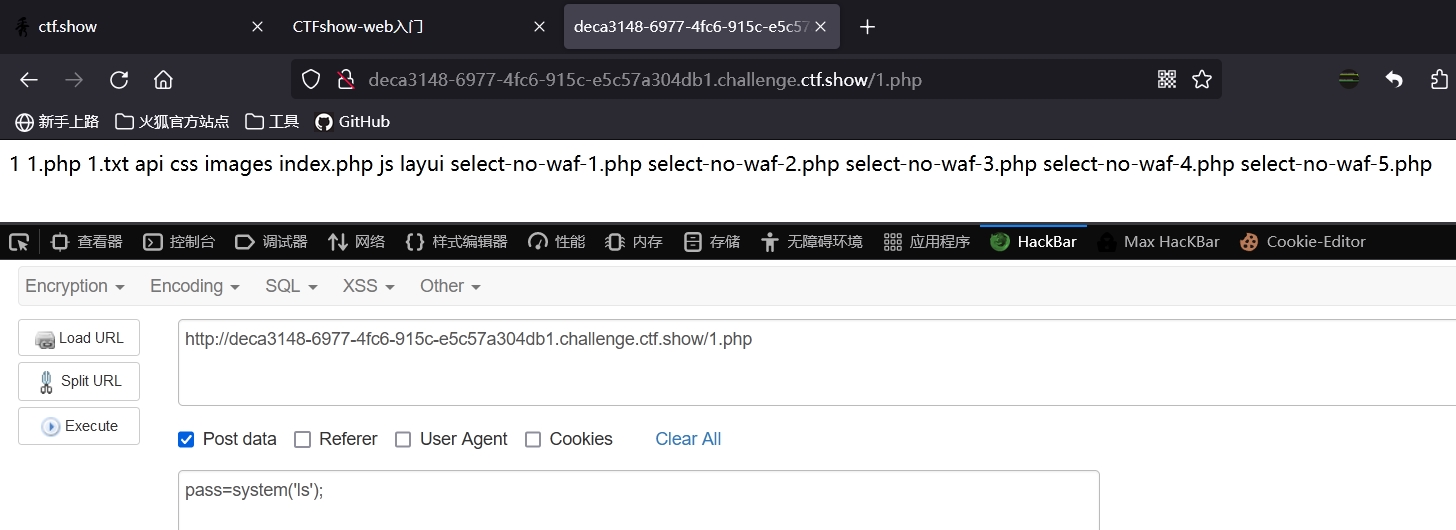Click the Clear All link

(x=688, y=439)
